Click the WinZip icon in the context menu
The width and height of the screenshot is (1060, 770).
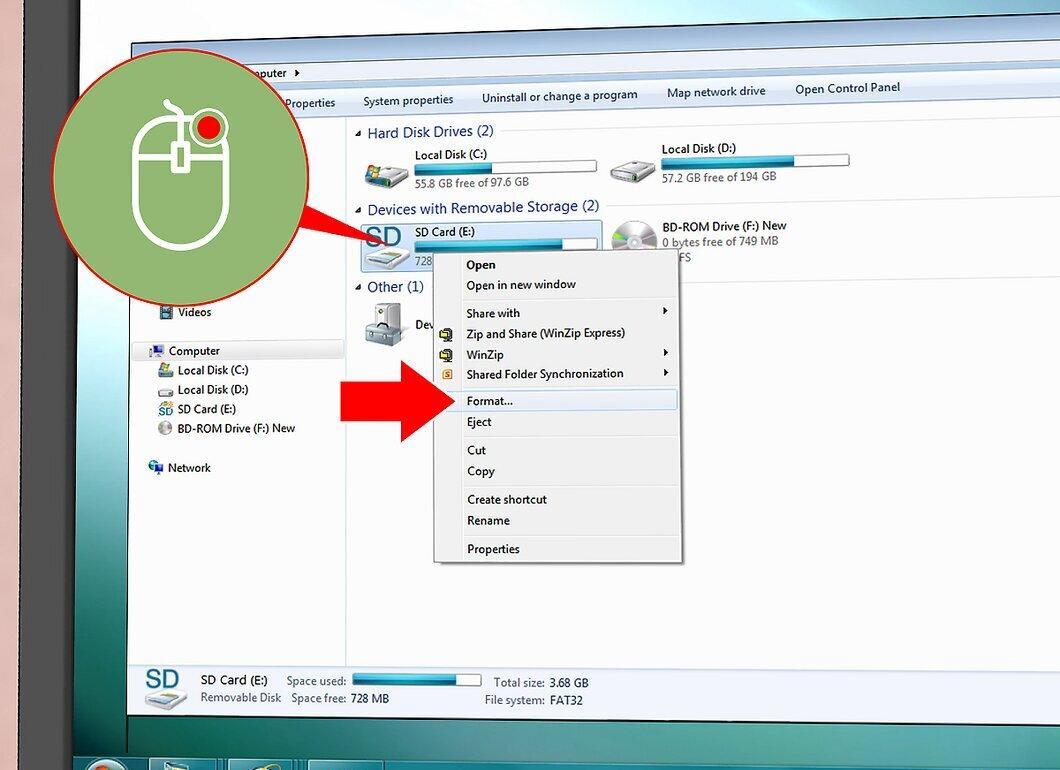446,355
